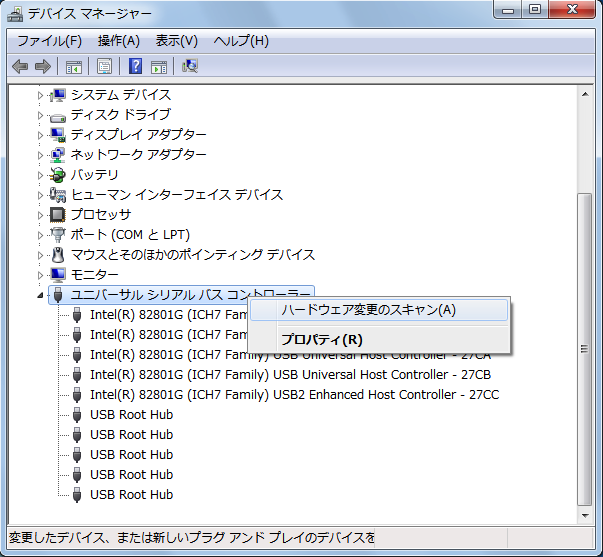Click the USB controllers category plug icon
Screen dimensions: 603x557
coord(58,295)
